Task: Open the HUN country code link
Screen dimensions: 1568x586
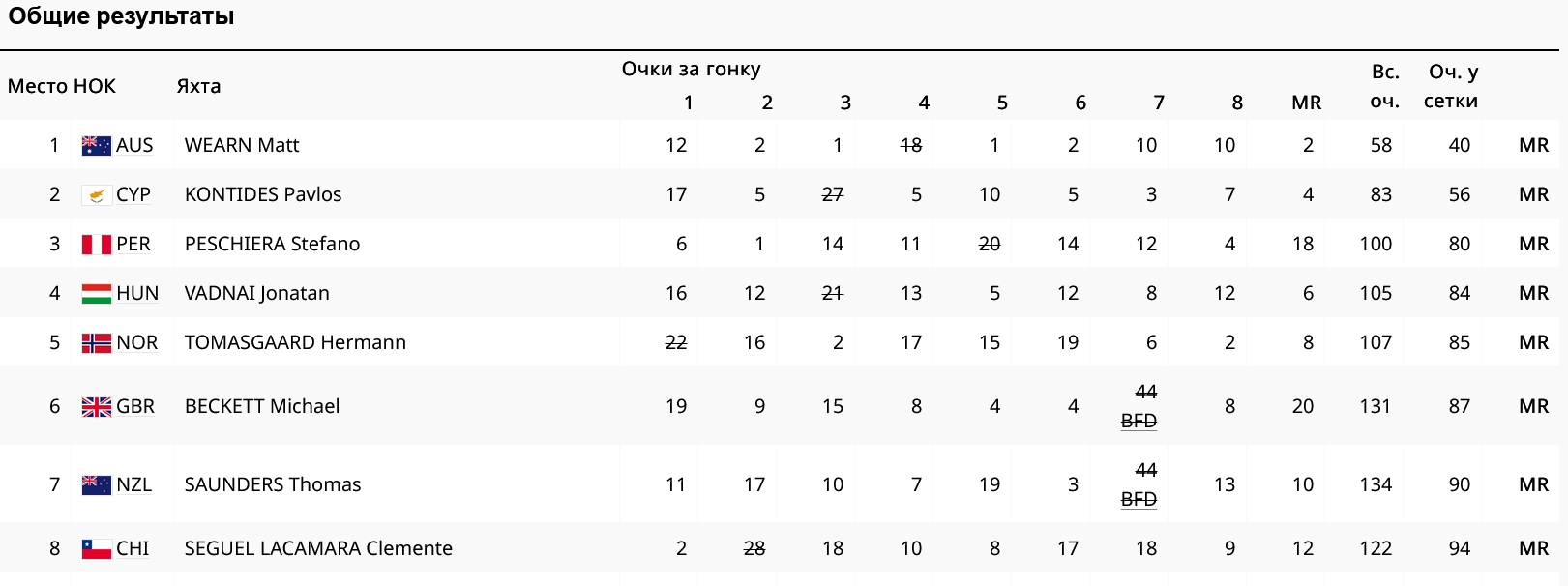Action: (137, 294)
